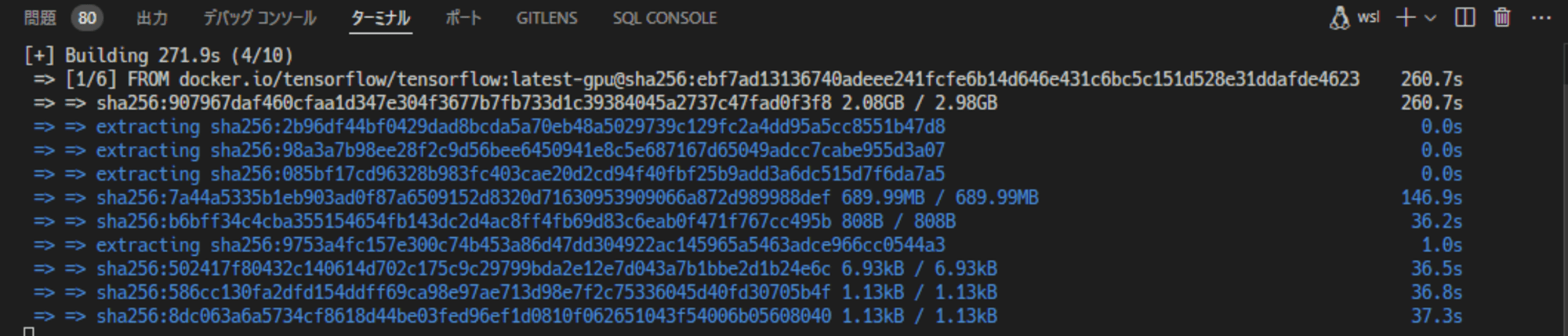
Task: Split the terminal pane
Action: [1465, 17]
